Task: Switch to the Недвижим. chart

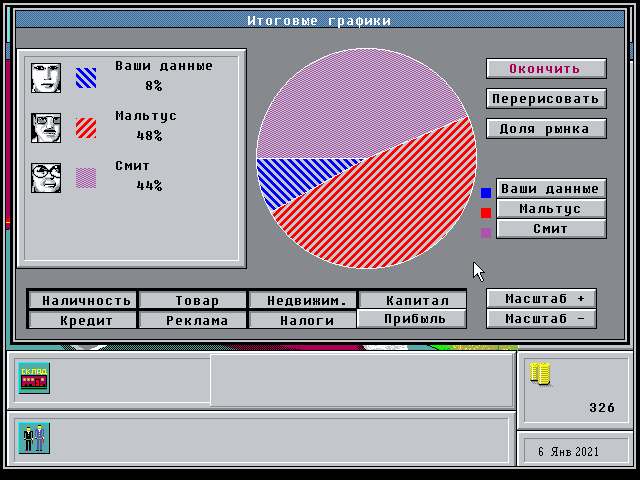Action: [302, 300]
